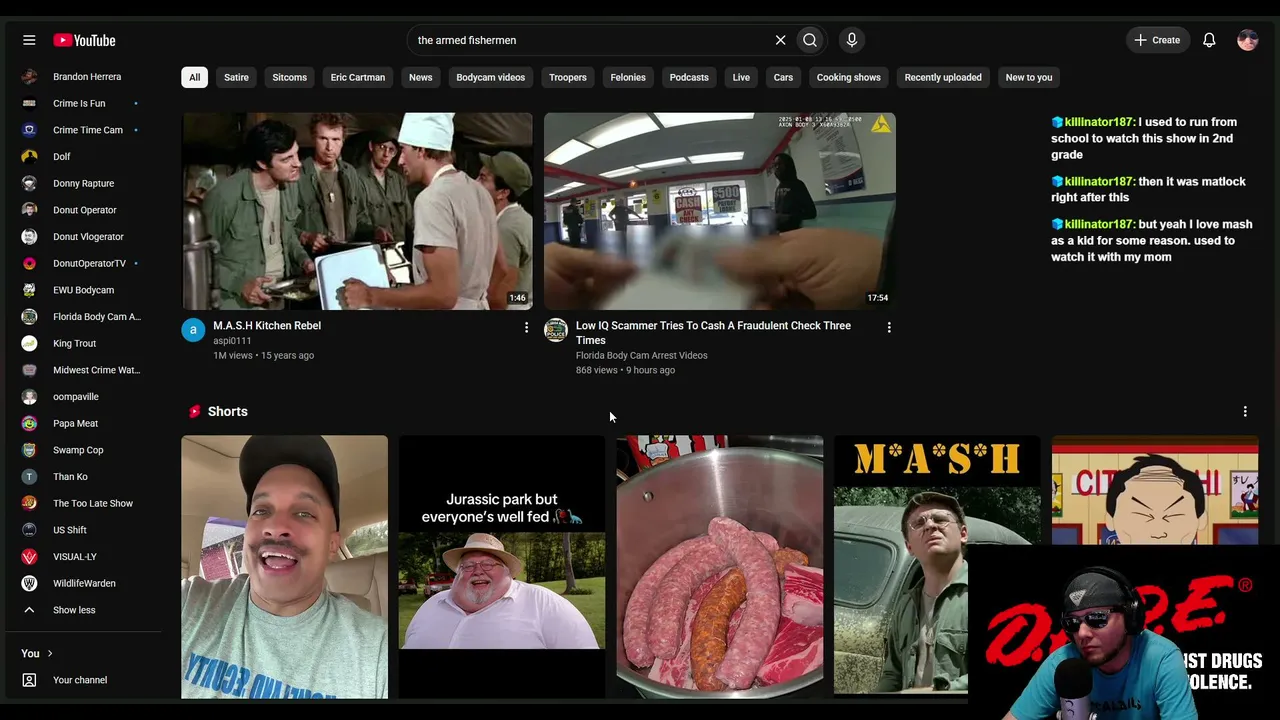Click VISUAL-LY channel avatar
Image resolution: width=1280 pixels, height=720 pixels.
coord(30,557)
